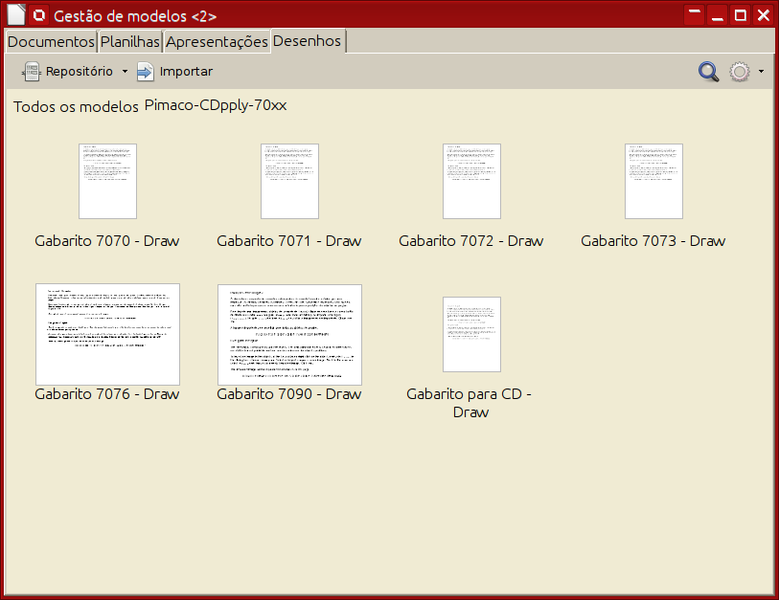Viewport: 779px width, 600px height.
Task: Click the 'Gabarito 7071 - Draw' label
Action: (x=289, y=241)
